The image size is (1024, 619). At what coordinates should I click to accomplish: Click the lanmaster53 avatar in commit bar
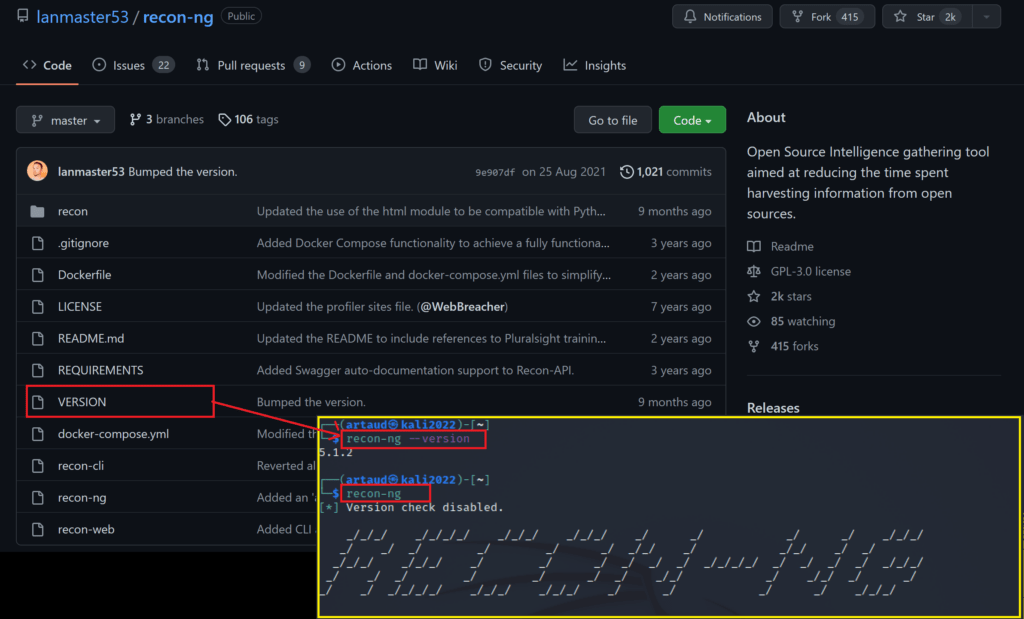coord(37,172)
